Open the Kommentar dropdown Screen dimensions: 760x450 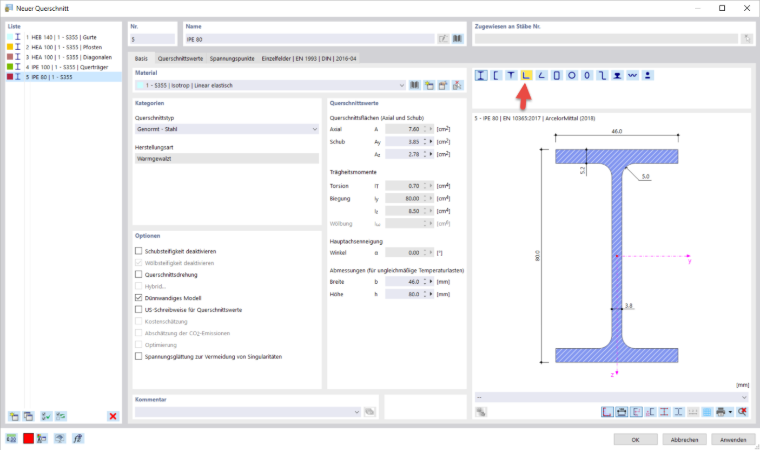pyautogui.click(x=248, y=412)
